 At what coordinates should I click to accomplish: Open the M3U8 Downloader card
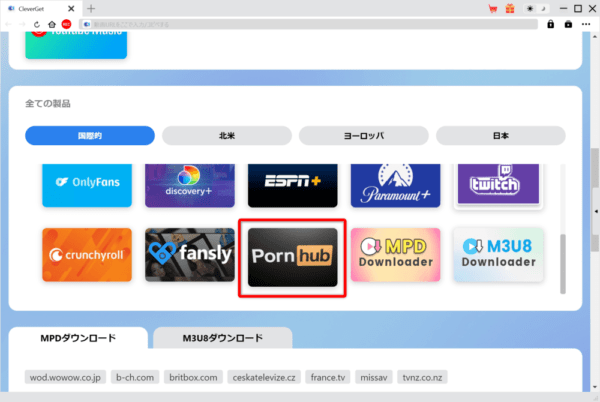[x=498, y=255]
